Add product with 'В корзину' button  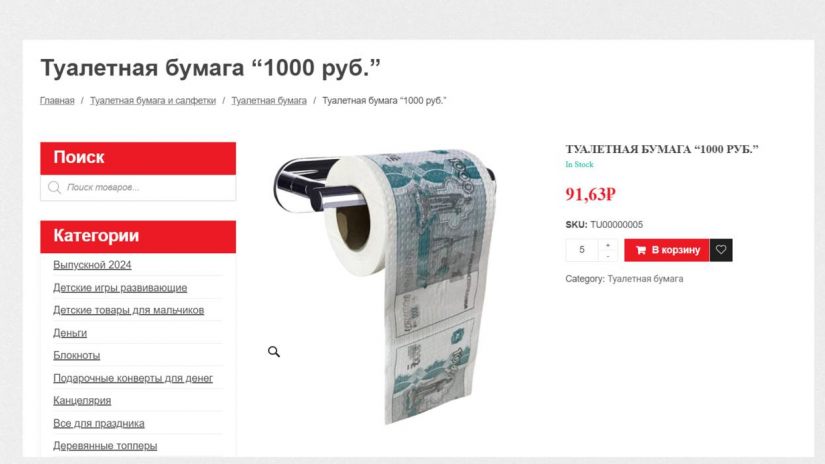coord(667,250)
